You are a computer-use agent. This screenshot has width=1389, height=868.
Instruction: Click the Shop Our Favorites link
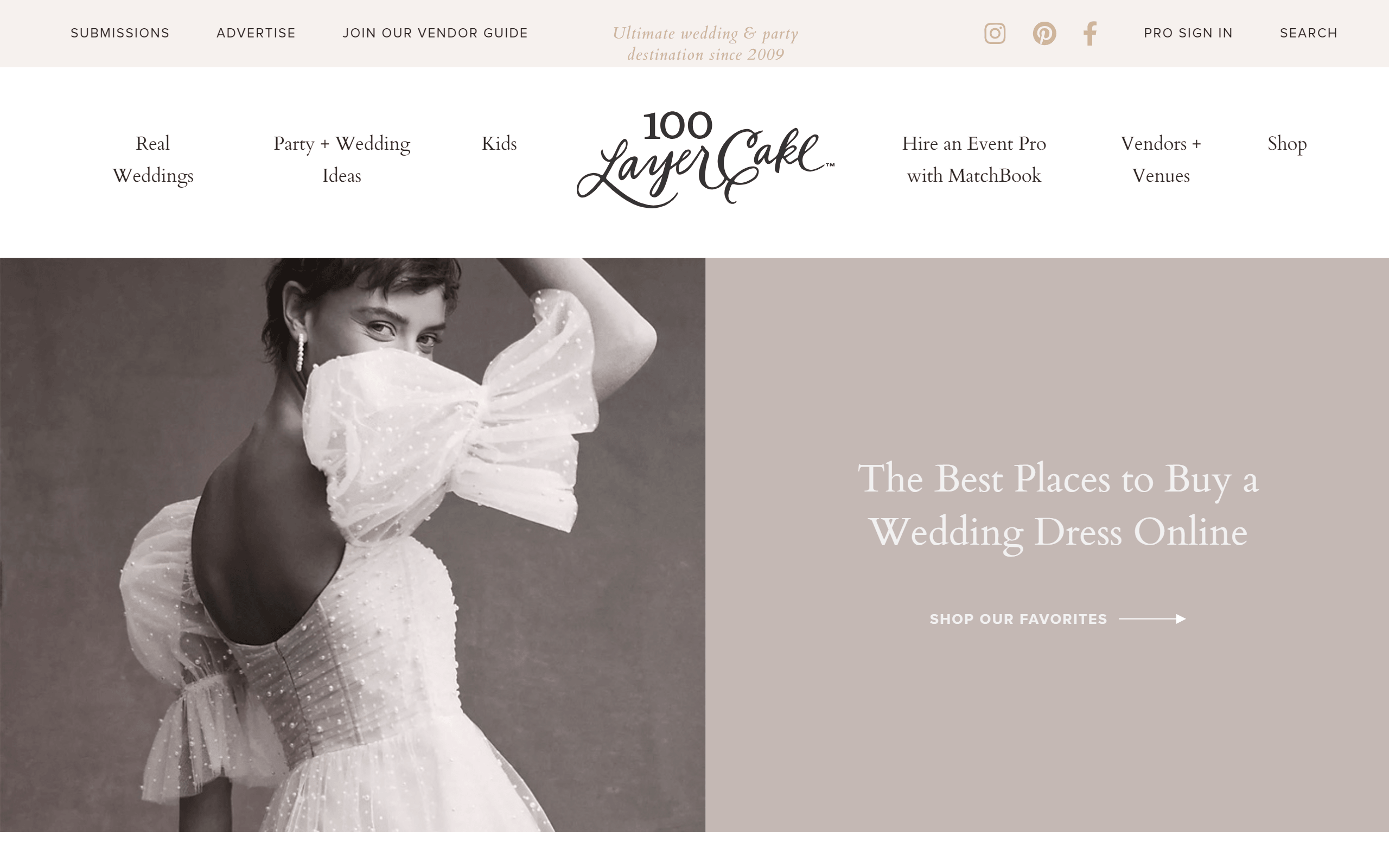click(x=1018, y=619)
